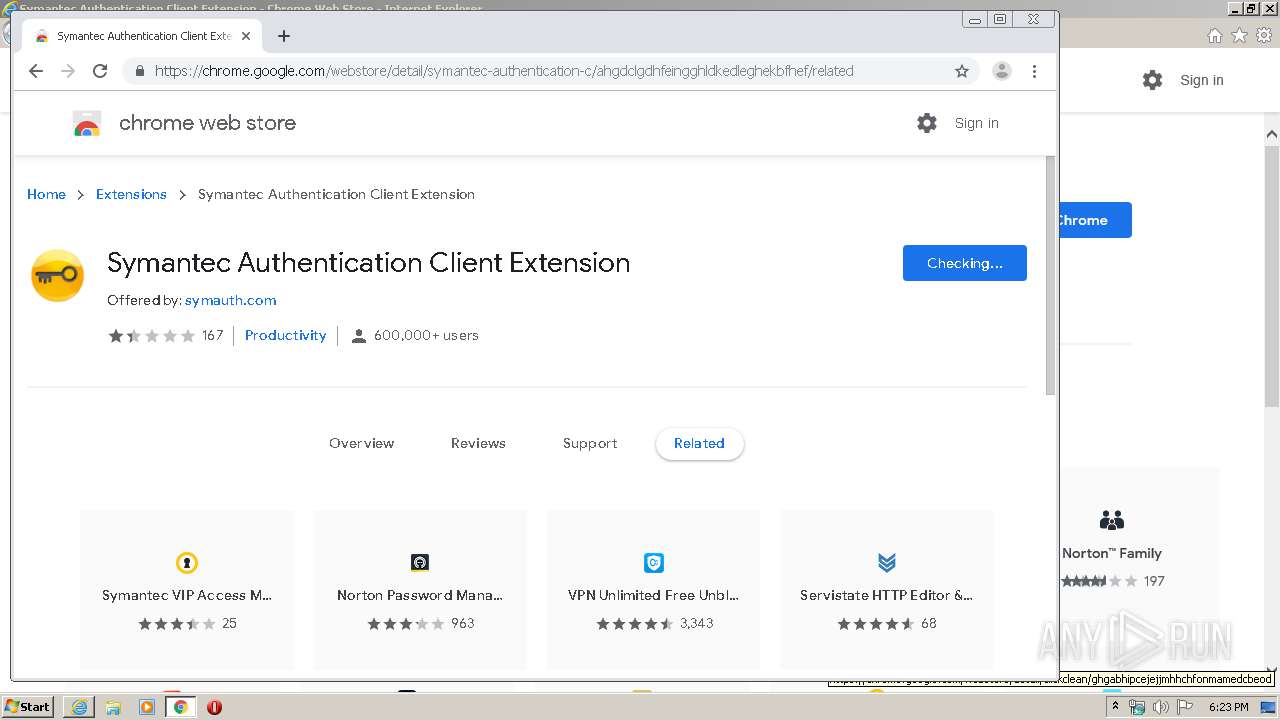Click the Symantec VIP Access icon
The height and width of the screenshot is (720, 1280).
coord(187,562)
